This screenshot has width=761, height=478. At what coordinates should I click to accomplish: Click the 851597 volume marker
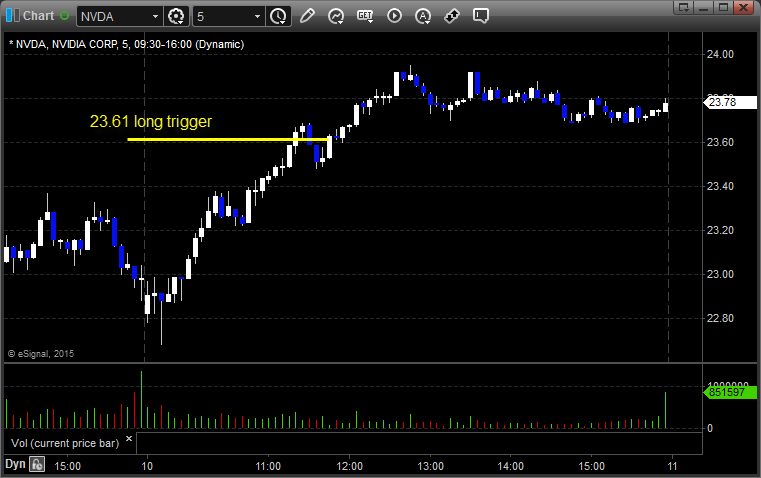[x=730, y=392]
